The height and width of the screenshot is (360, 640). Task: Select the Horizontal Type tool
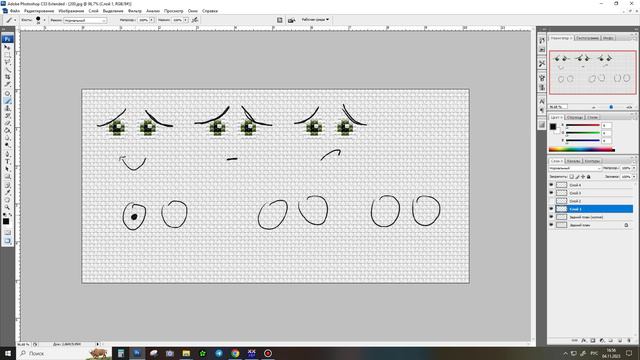7,162
